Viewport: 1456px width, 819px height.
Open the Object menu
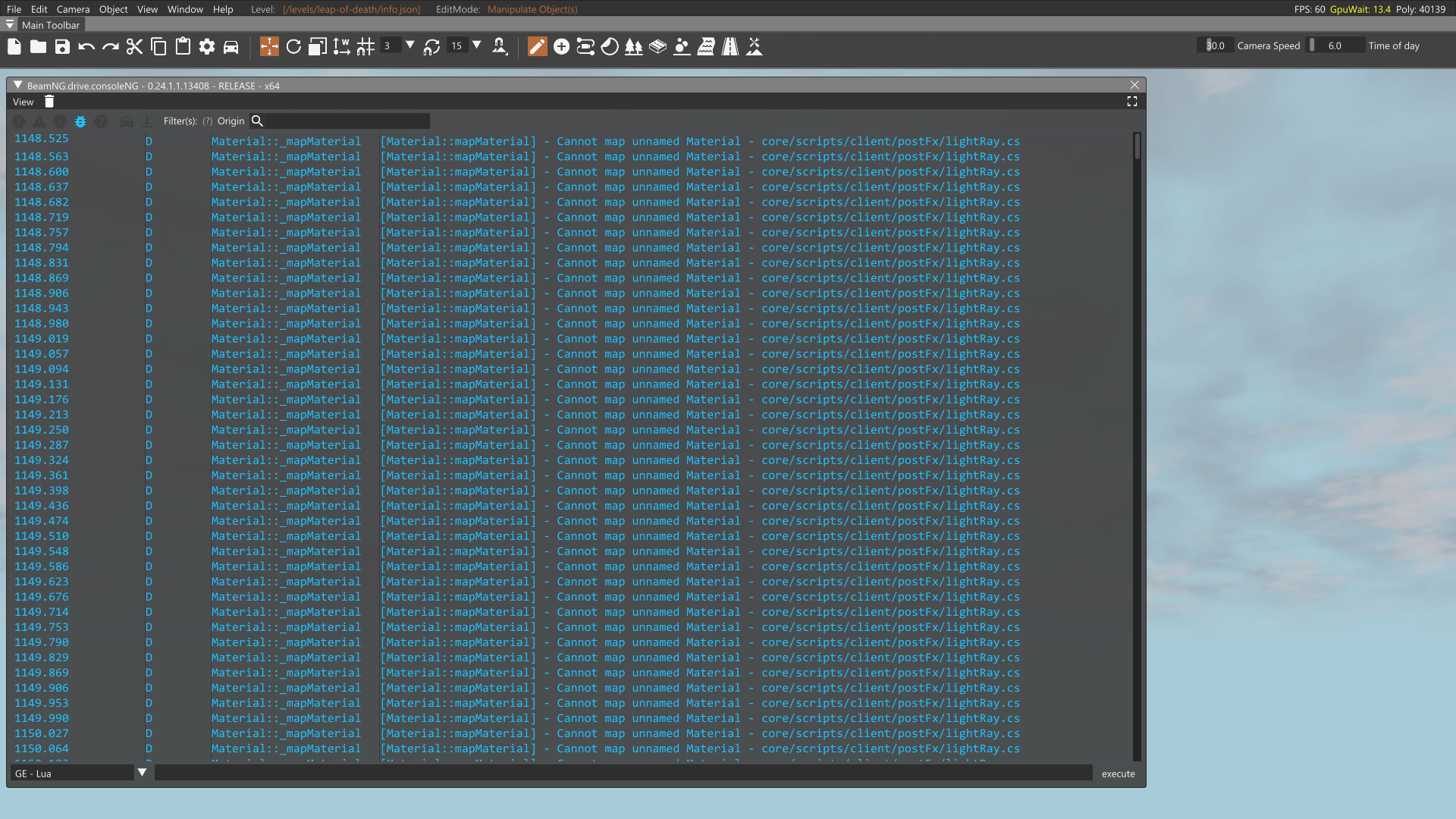pos(114,9)
